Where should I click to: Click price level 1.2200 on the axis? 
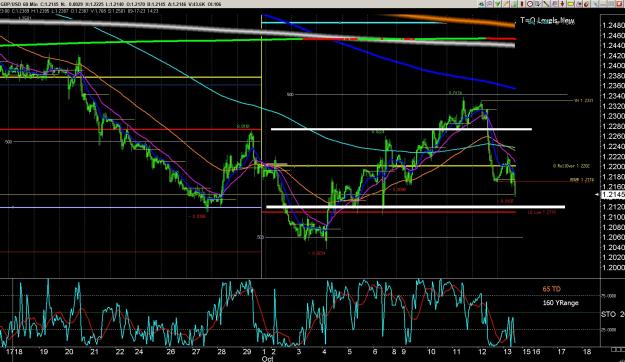click(x=613, y=167)
